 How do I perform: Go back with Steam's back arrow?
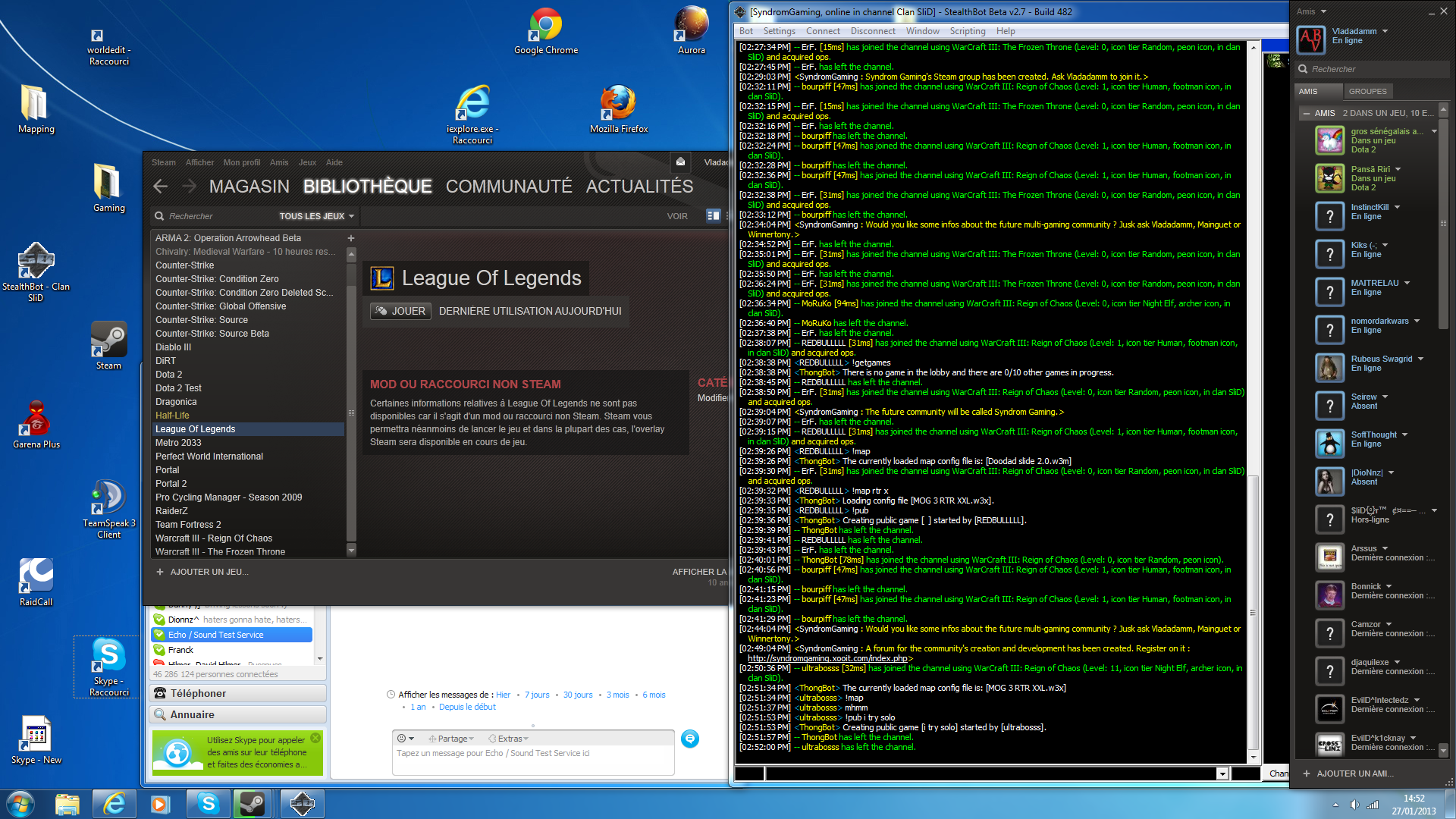point(160,187)
